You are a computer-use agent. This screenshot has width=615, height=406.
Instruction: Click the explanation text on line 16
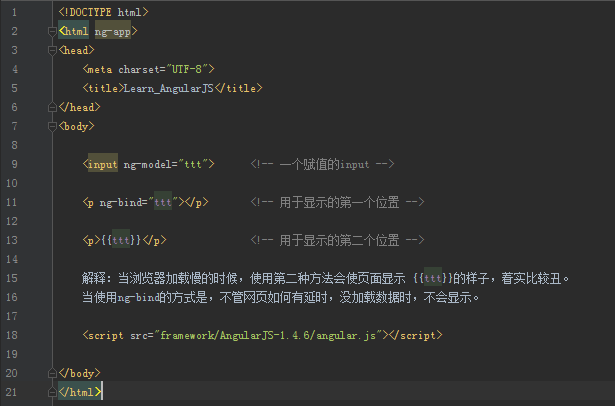click(x=280, y=297)
